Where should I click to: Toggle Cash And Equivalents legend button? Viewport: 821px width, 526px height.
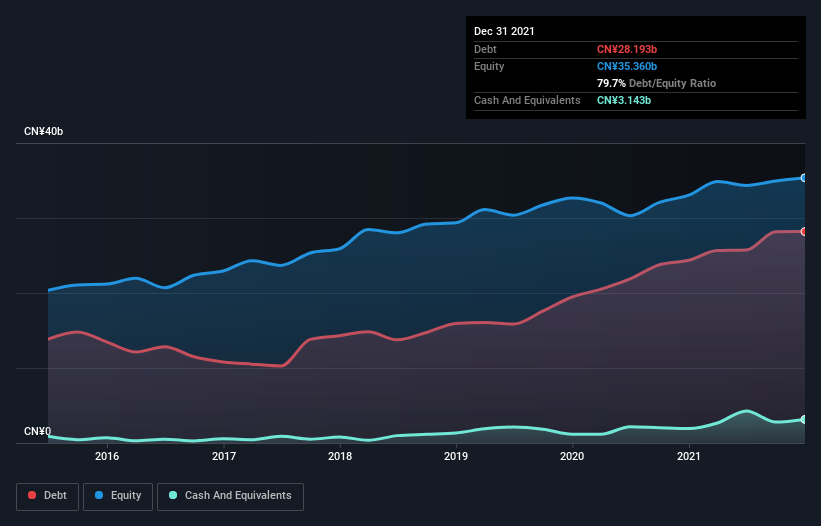[x=230, y=496]
